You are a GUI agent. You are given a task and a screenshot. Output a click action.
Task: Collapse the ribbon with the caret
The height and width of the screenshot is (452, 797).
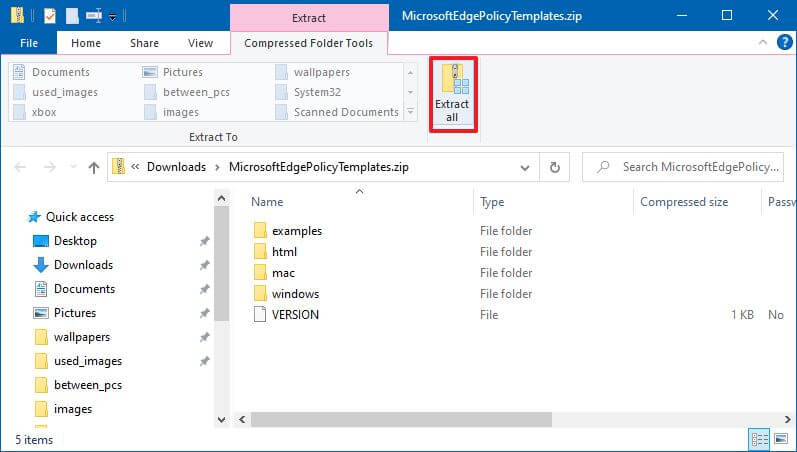(x=762, y=43)
